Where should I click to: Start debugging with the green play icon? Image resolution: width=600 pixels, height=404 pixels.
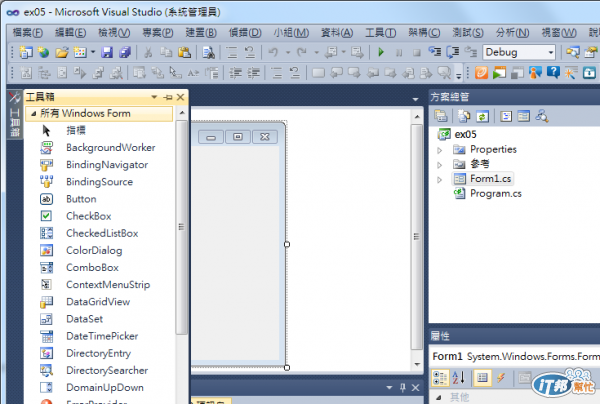coord(380,52)
